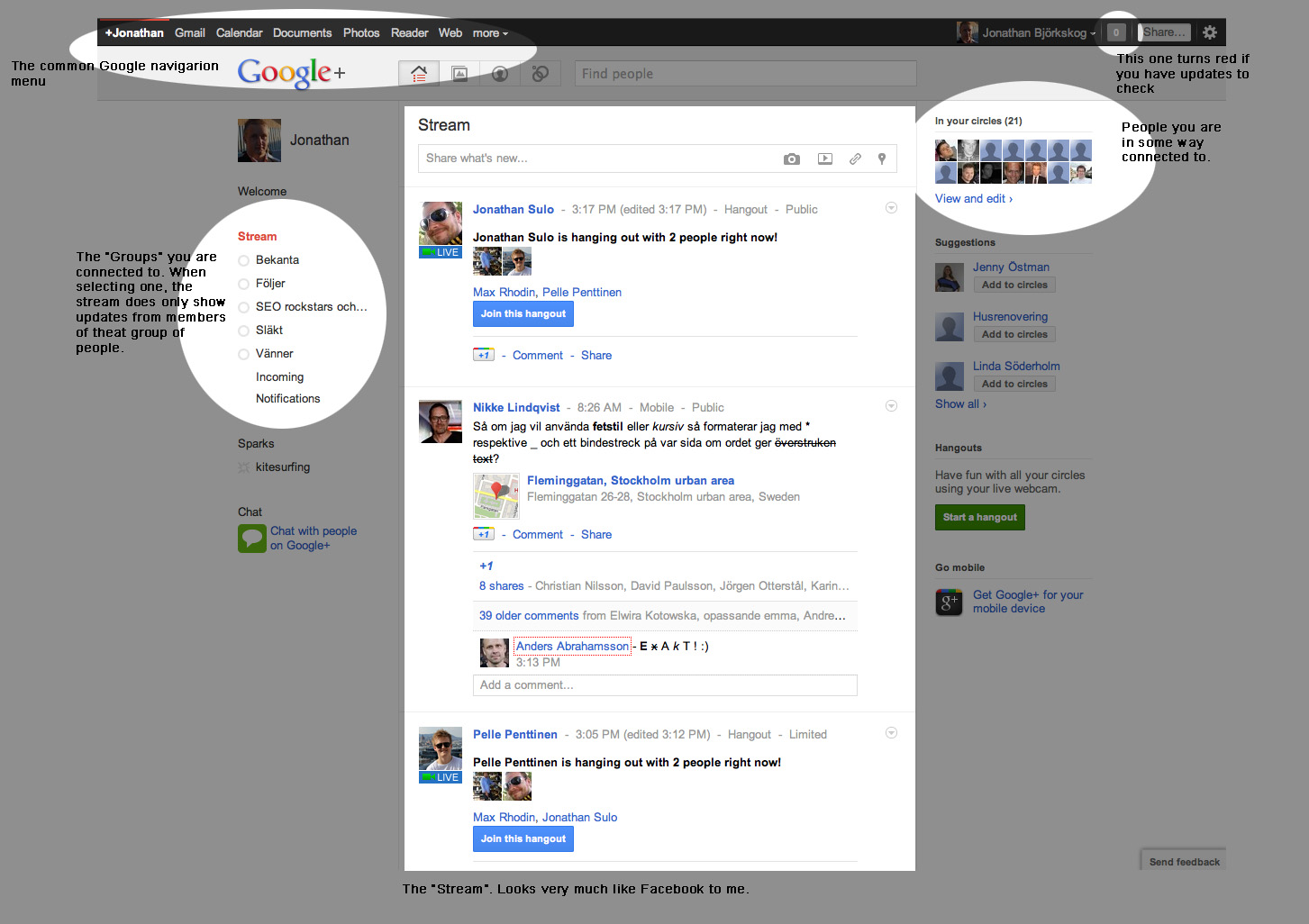Select the Bekanta circle radio button
This screenshot has width=1309, height=924.
click(243, 261)
